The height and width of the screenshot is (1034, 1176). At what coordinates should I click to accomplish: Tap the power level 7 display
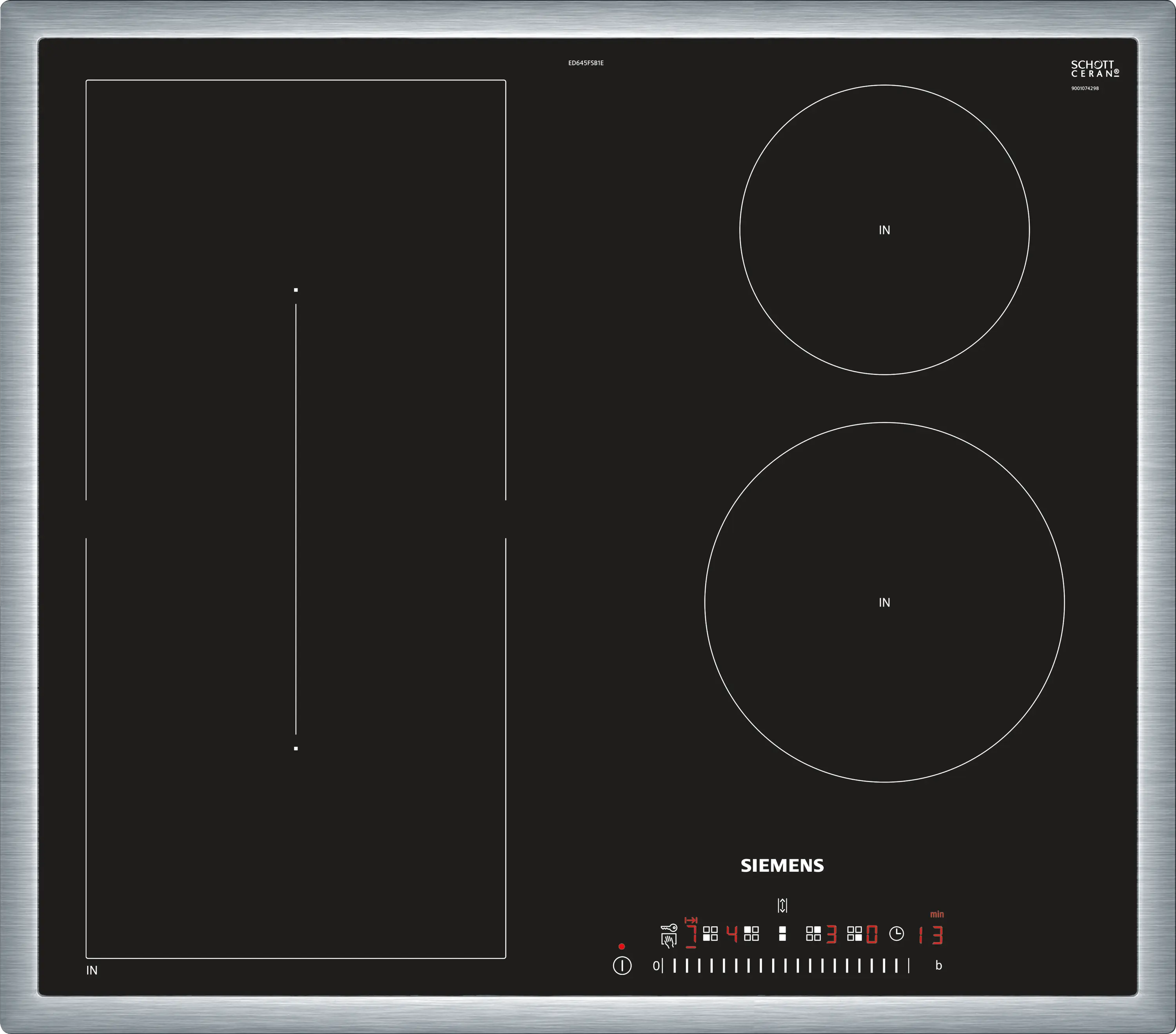[x=691, y=934]
